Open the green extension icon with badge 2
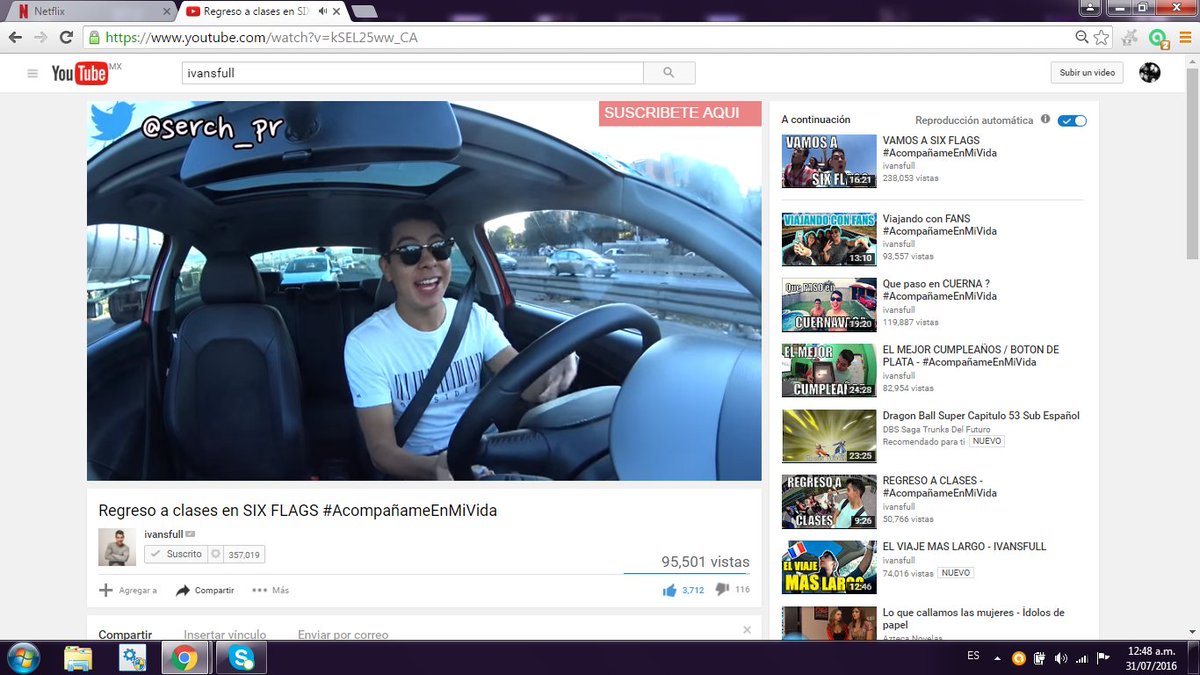This screenshot has width=1200, height=675. click(x=1159, y=38)
